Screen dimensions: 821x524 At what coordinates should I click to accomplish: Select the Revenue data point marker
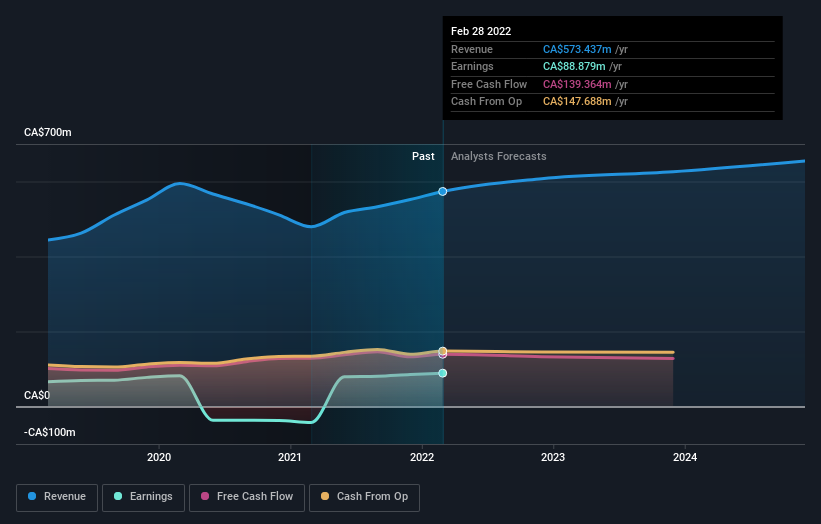[442, 192]
